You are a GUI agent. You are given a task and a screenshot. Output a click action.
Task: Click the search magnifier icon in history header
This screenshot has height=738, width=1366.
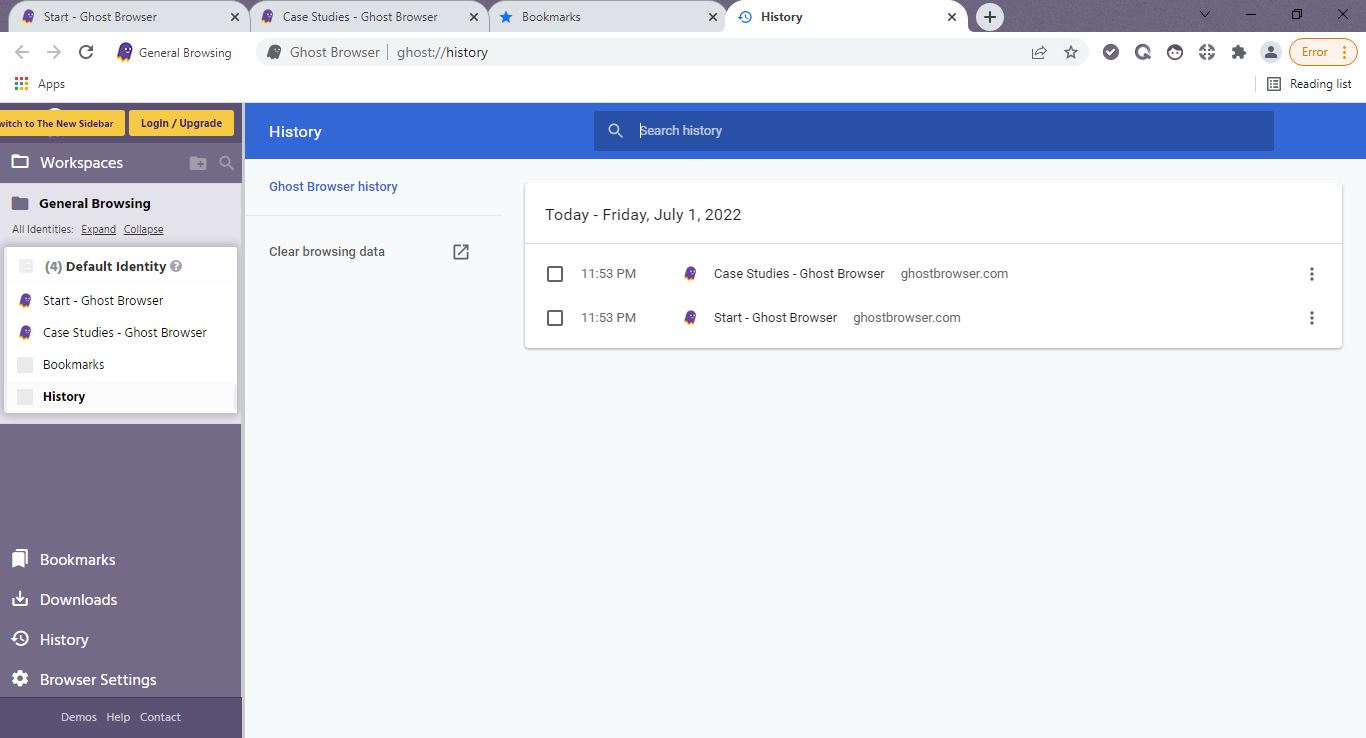click(616, 131)
